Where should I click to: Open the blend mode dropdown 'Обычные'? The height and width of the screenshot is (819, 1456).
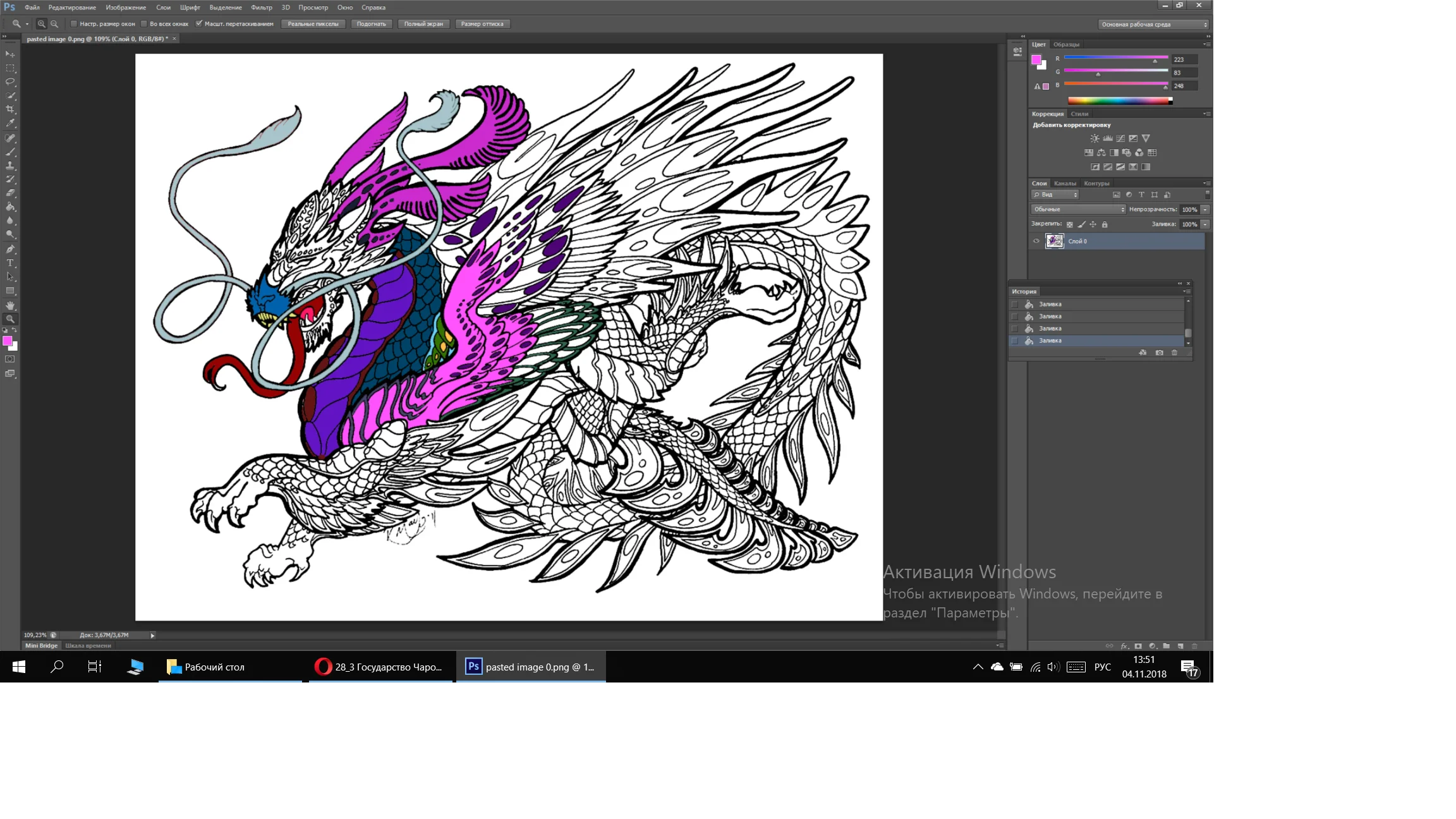1079,209
